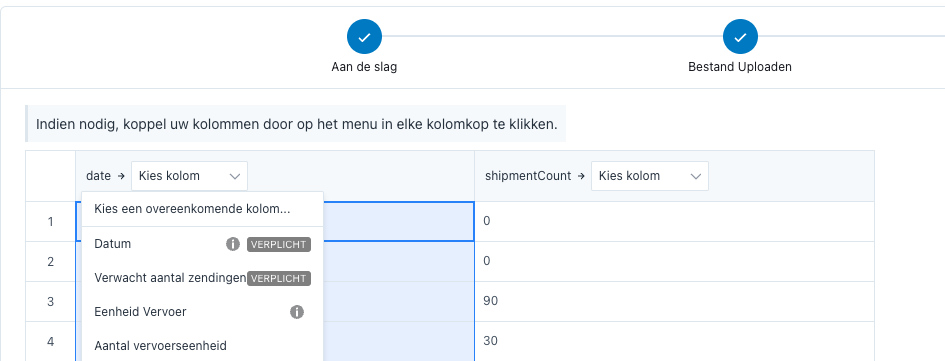This screenshot has height=361, width=945.
Task: Click the info icon beside Datum
Action: pos(233,244)
